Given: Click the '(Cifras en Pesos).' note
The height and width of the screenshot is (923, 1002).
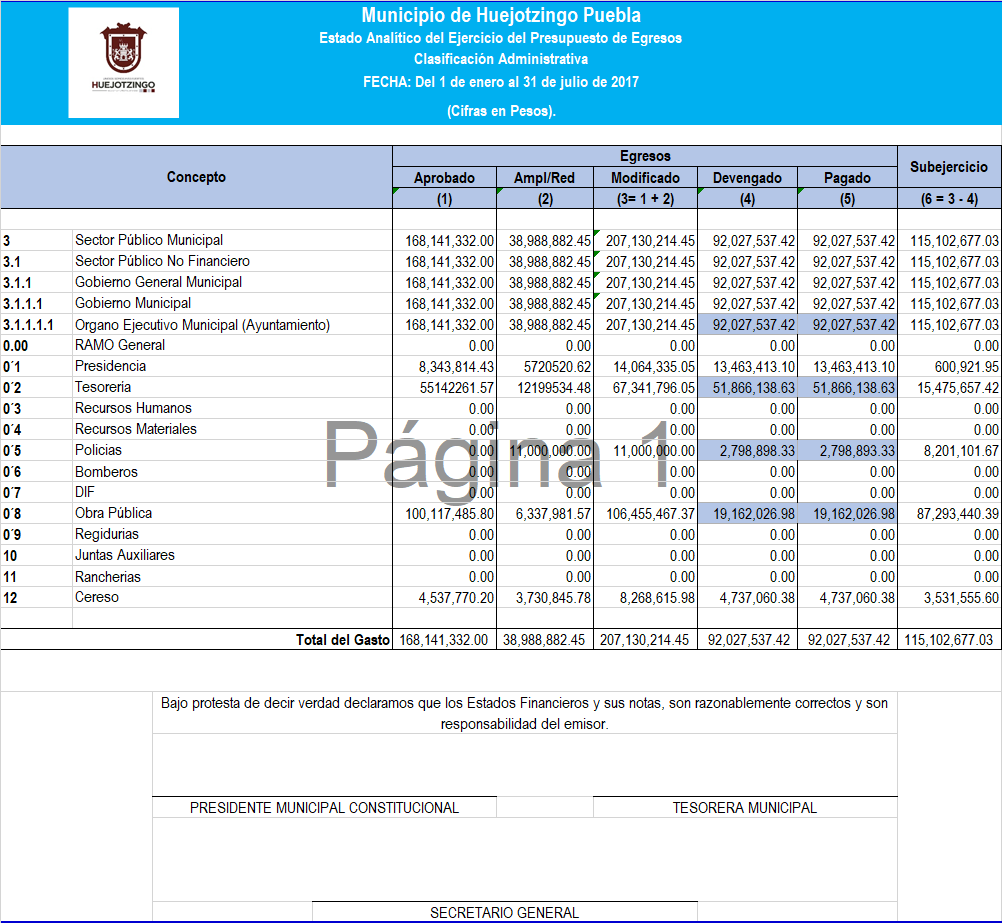Looking at the screenshot, I should coord(501,111).
